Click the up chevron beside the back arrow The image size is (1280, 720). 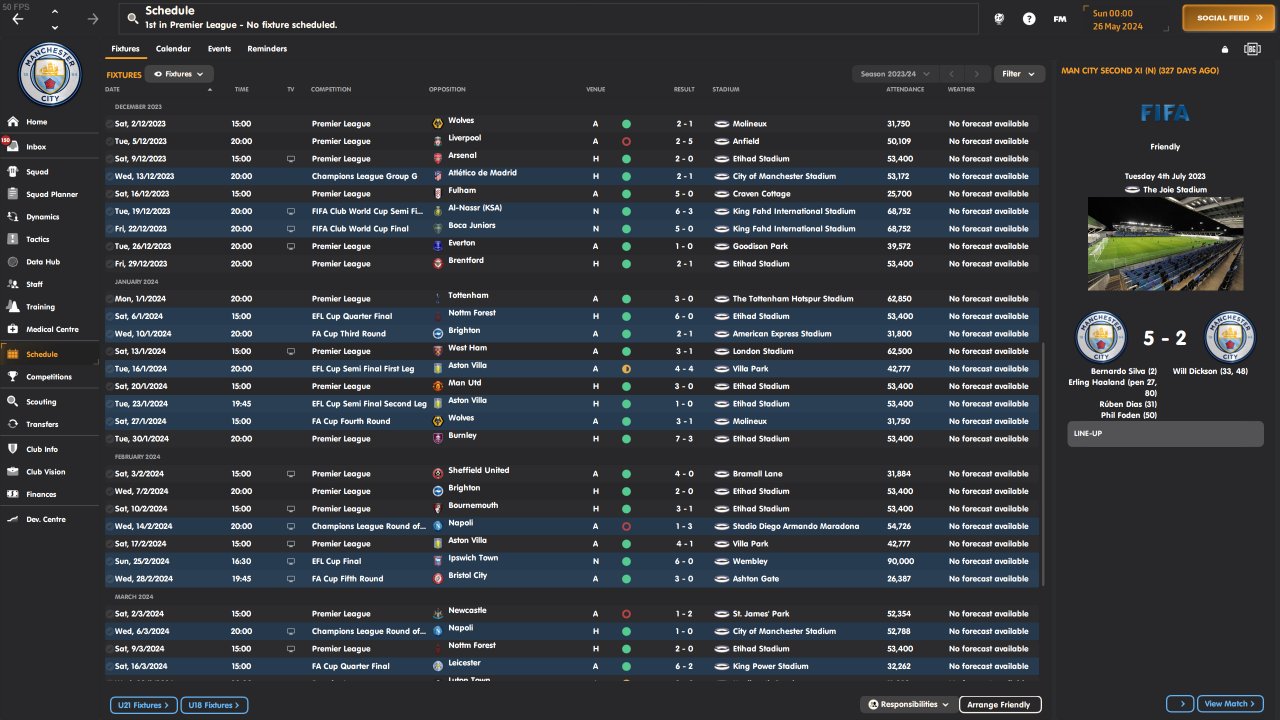(x=54, y=12)
